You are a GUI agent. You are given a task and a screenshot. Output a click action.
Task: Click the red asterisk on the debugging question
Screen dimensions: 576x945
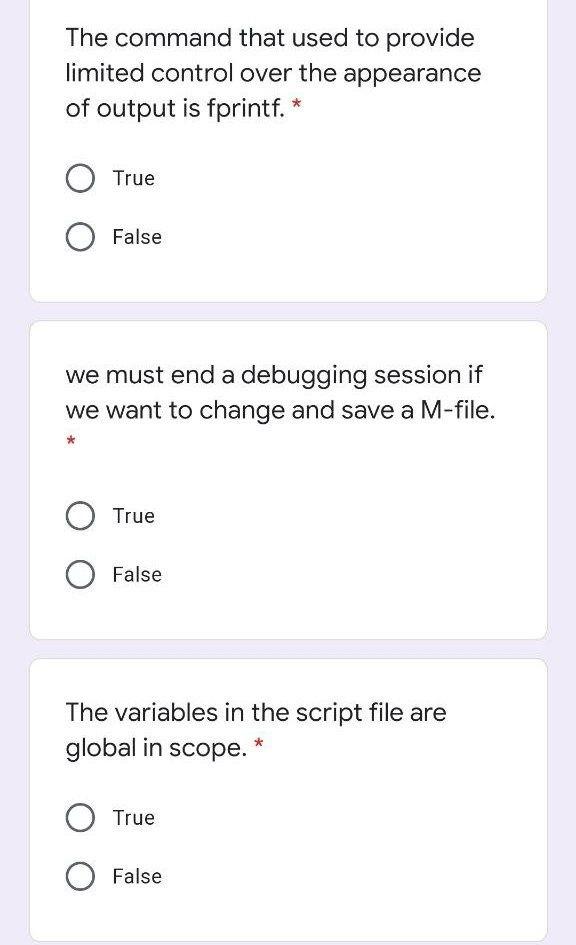71,441
